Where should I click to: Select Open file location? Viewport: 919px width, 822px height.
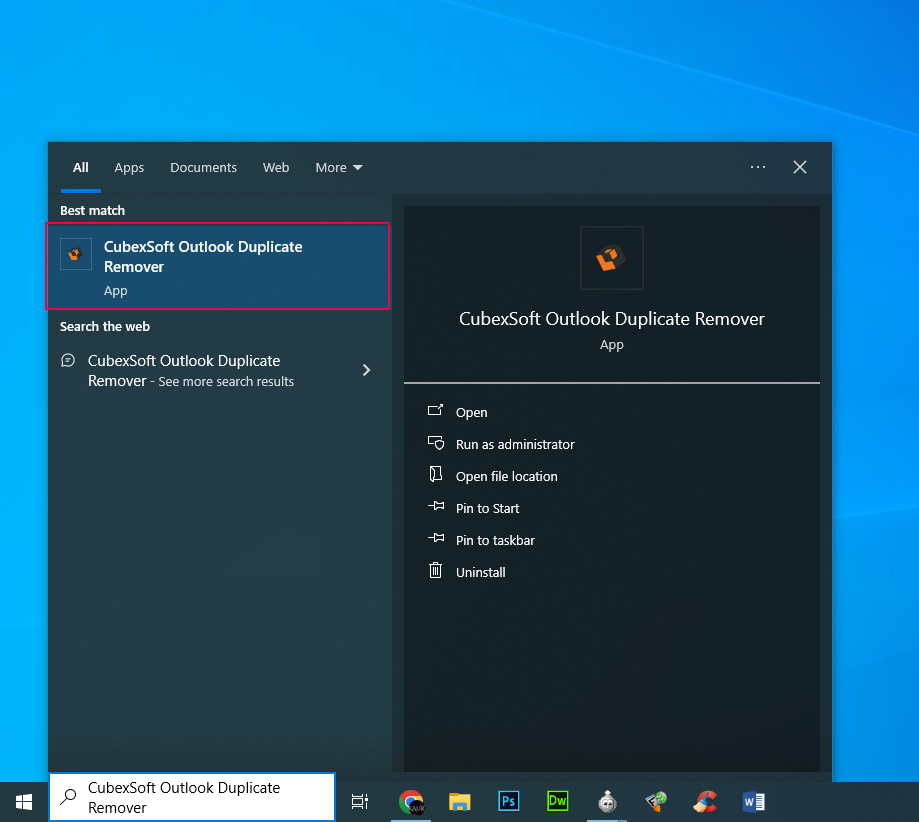coord(507,476)
